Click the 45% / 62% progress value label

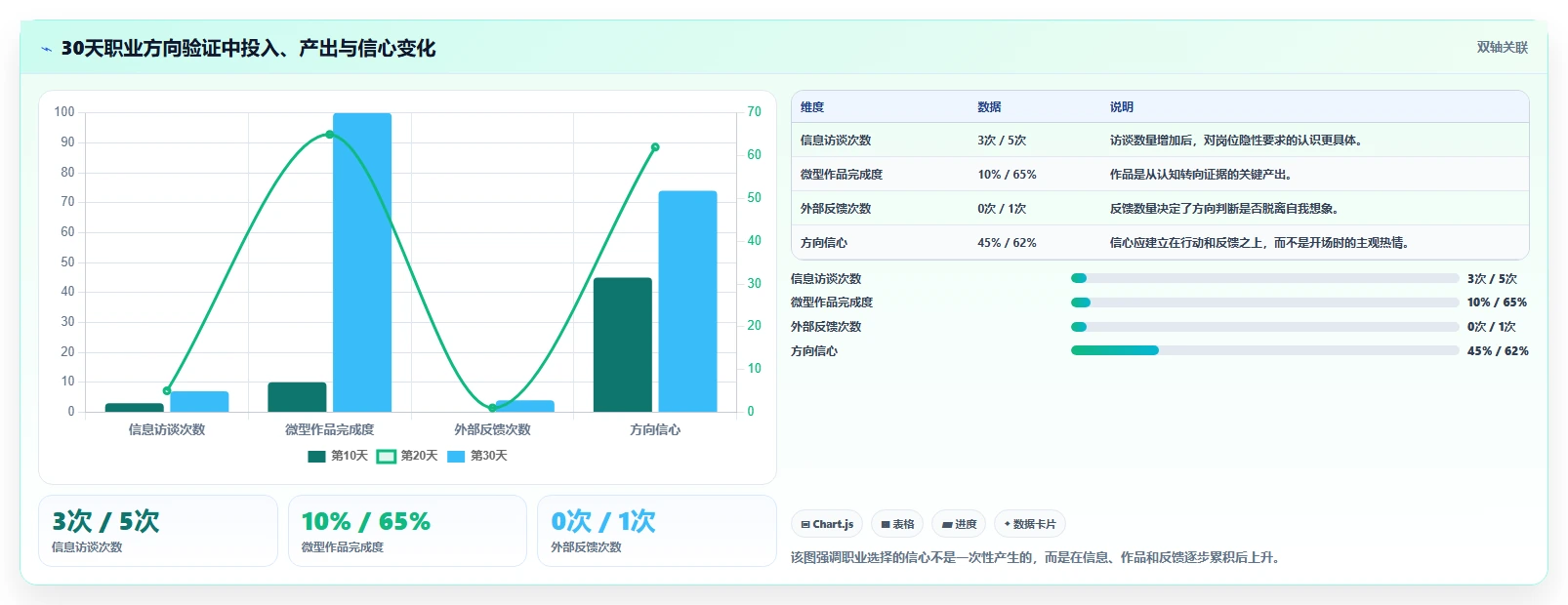click(1498, 351)
